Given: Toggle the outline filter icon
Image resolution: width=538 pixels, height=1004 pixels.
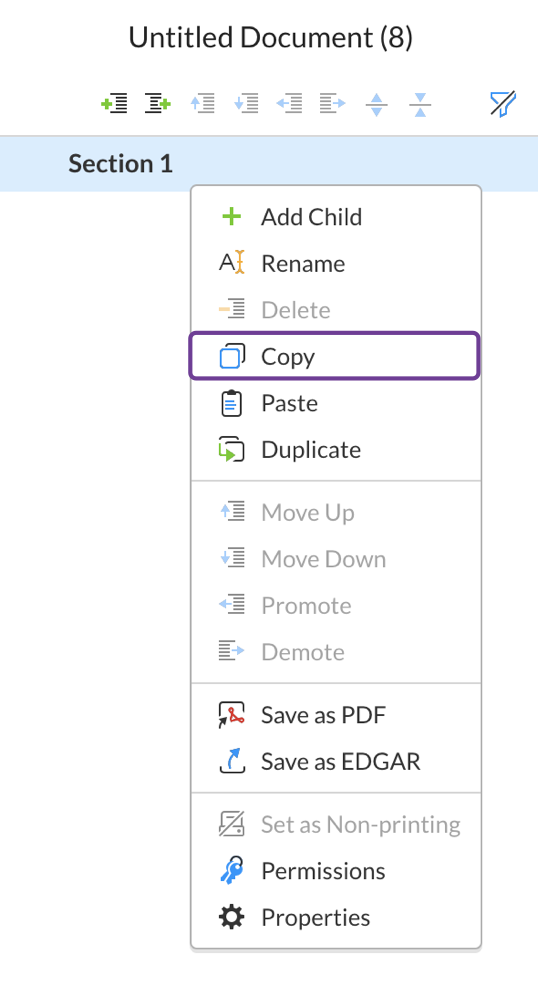Looking at the screenshot, I should (503, 103).
